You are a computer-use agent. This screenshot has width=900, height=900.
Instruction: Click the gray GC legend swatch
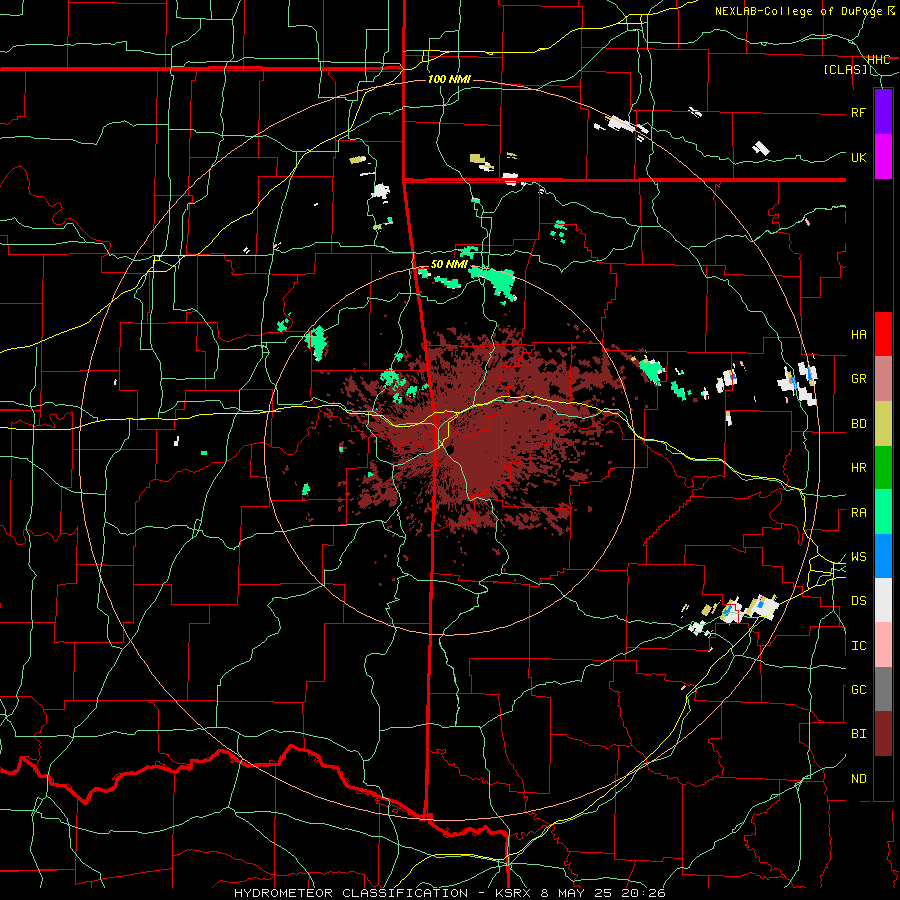(x=883, y=689)
